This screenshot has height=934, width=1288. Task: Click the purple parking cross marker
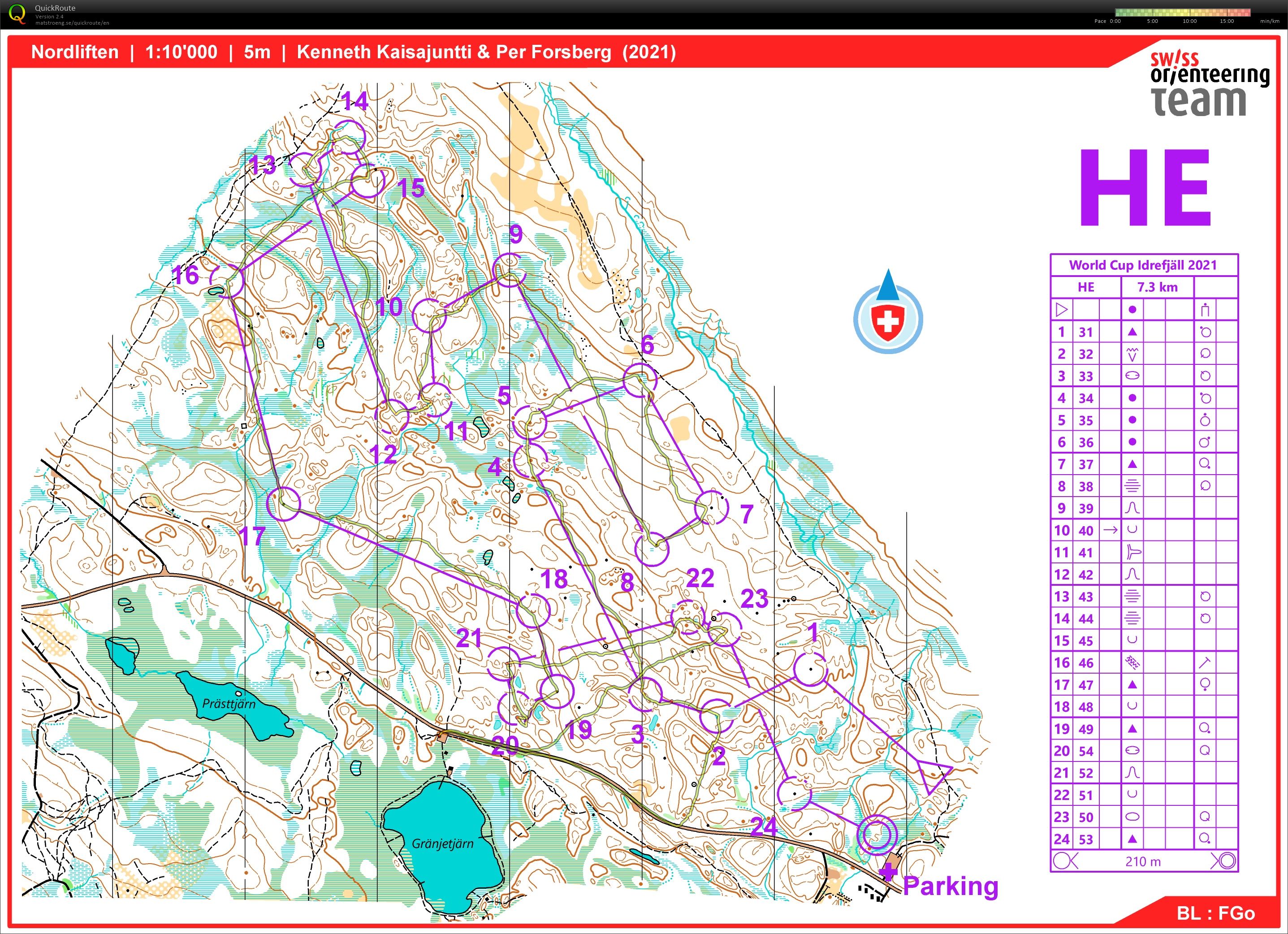[888, 872]
